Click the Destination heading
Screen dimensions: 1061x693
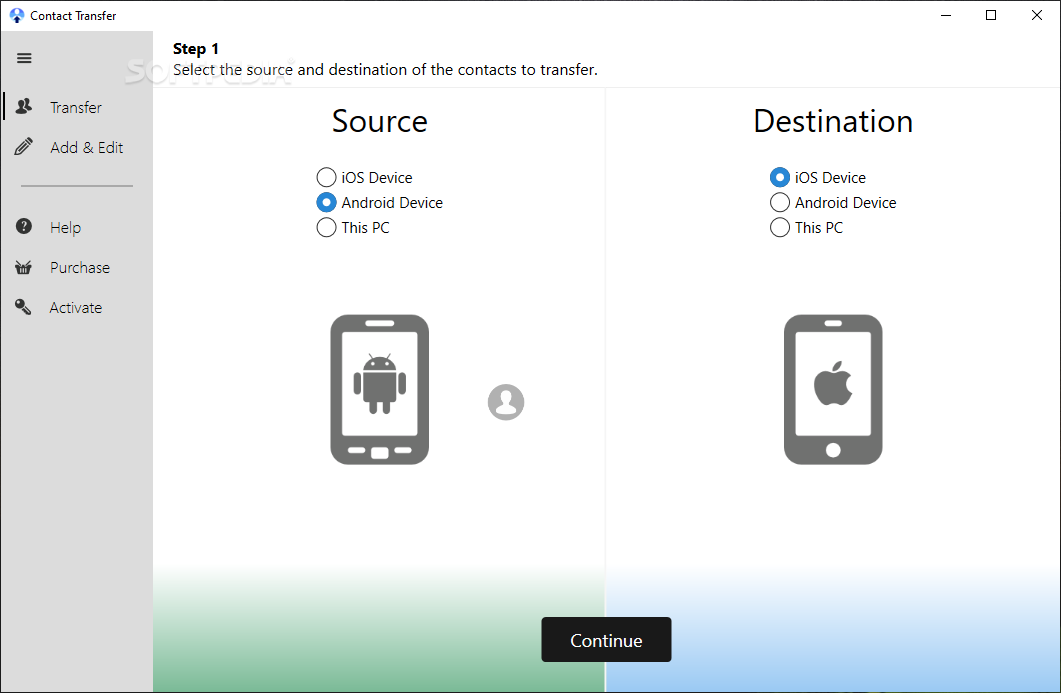pyautogui.click(x=833, y=121)
